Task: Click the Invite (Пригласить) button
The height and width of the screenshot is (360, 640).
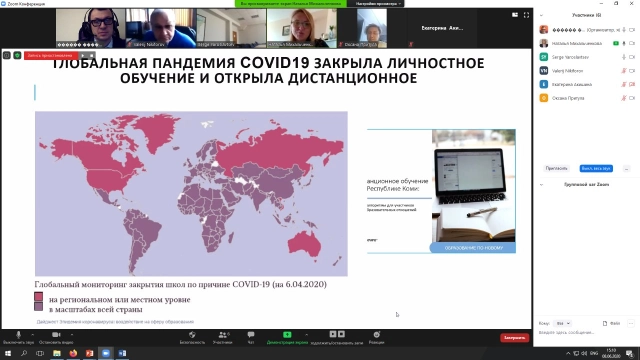Action: coord(556,168)
